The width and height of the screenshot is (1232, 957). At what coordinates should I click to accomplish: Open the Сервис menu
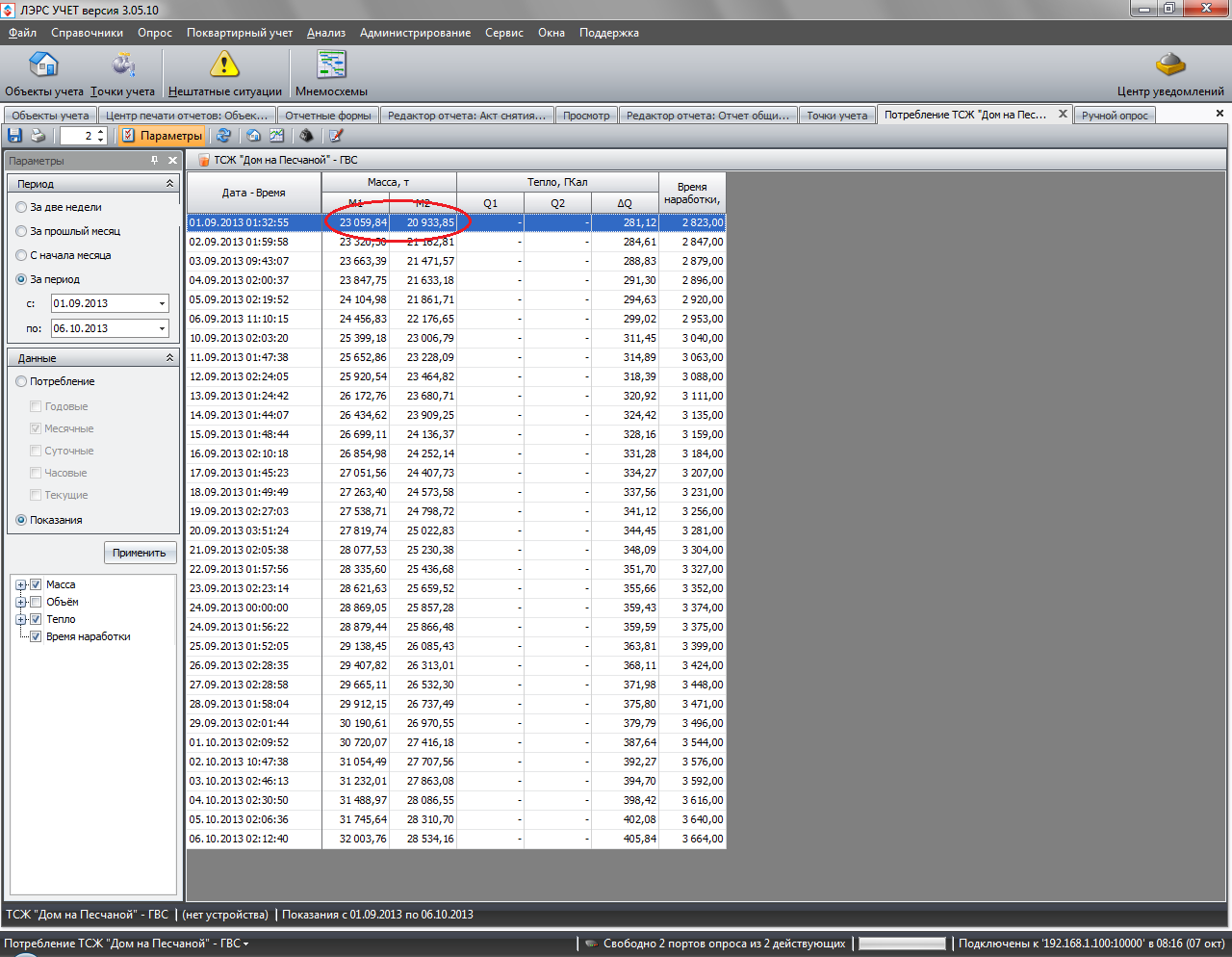(504, 33)
